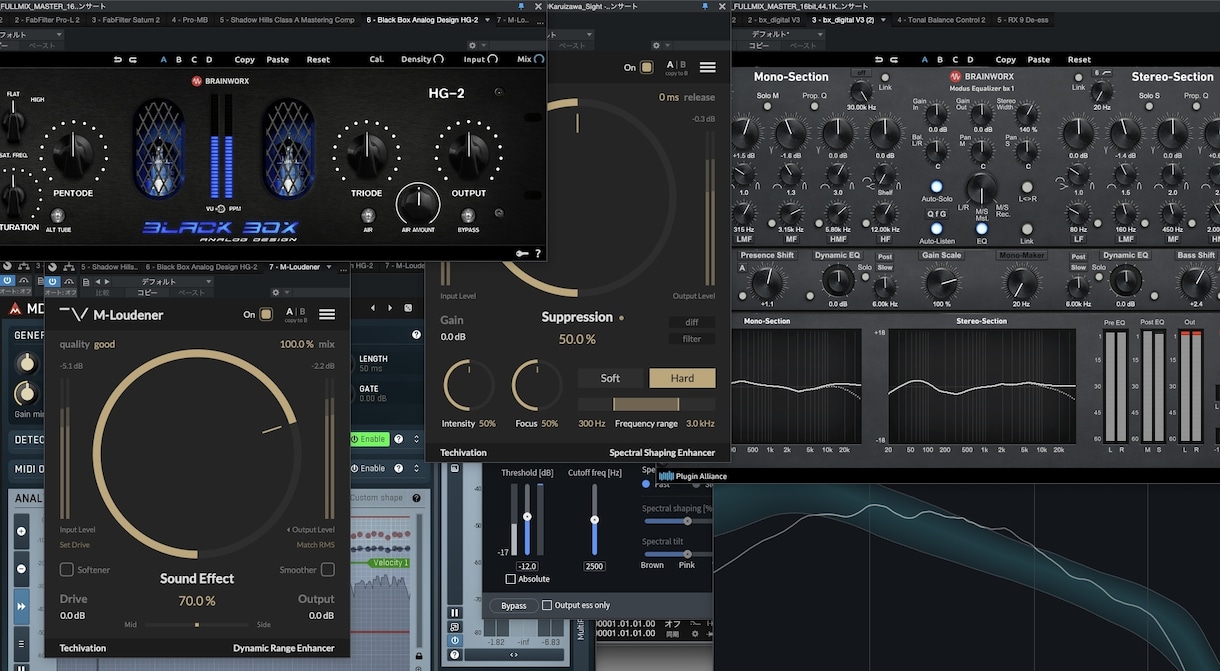Open the M-Loudener hamburger menu
This screenshot has height=671, width=1220.
pyautogui.click(x=327, y=314)
